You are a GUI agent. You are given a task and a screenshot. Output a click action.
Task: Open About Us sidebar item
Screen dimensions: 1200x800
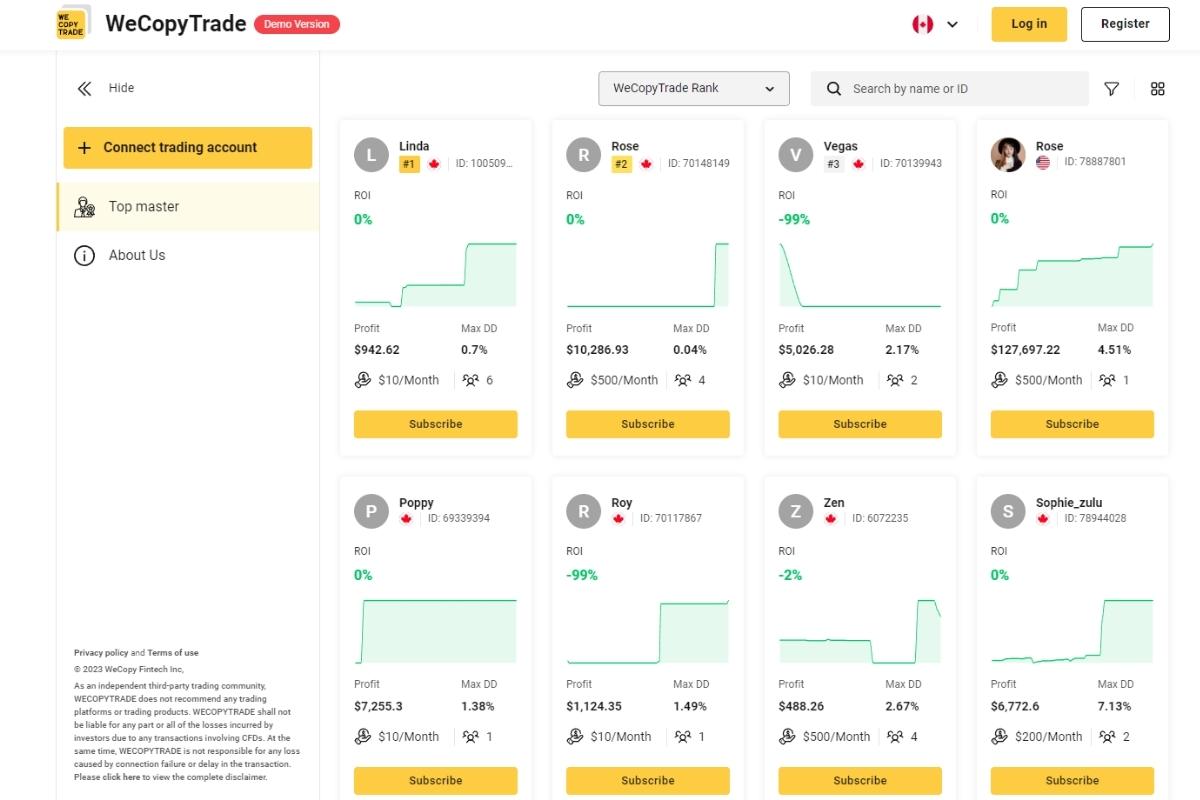pos(137,255)
